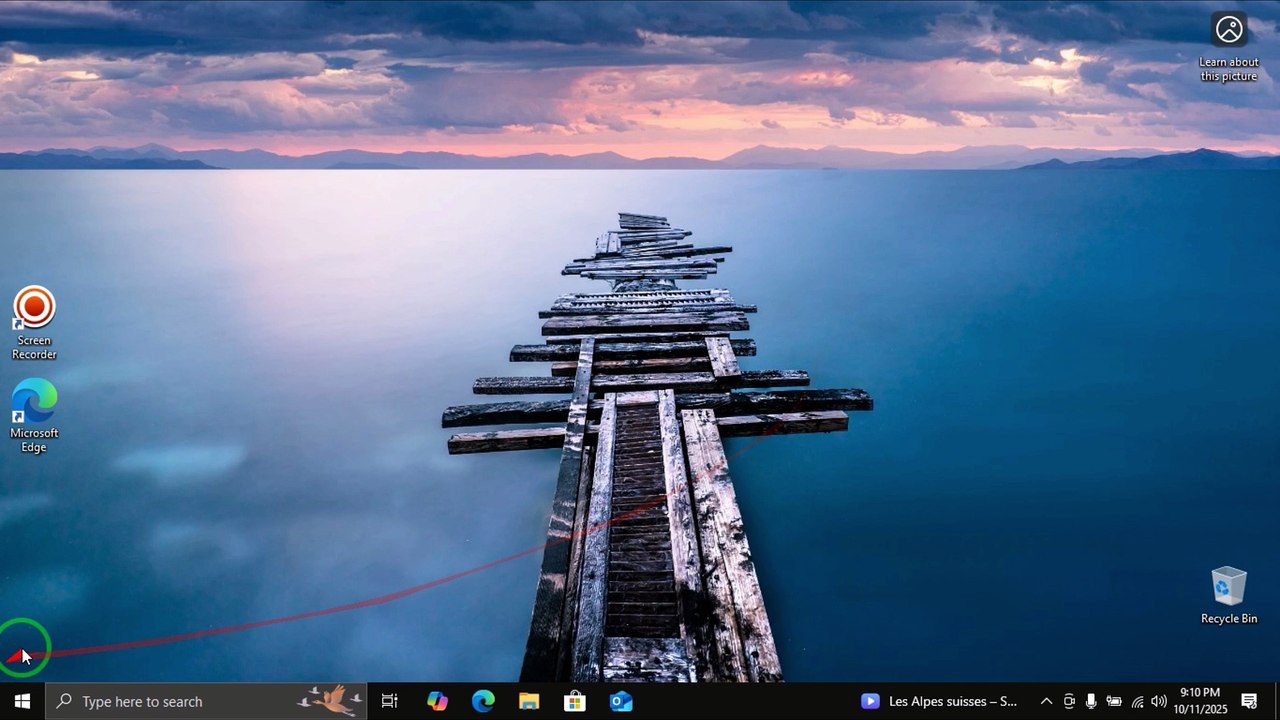This screenshot has width=1280, height=720.
Task: Open Outlook from the taskbar
Action: 621,701
